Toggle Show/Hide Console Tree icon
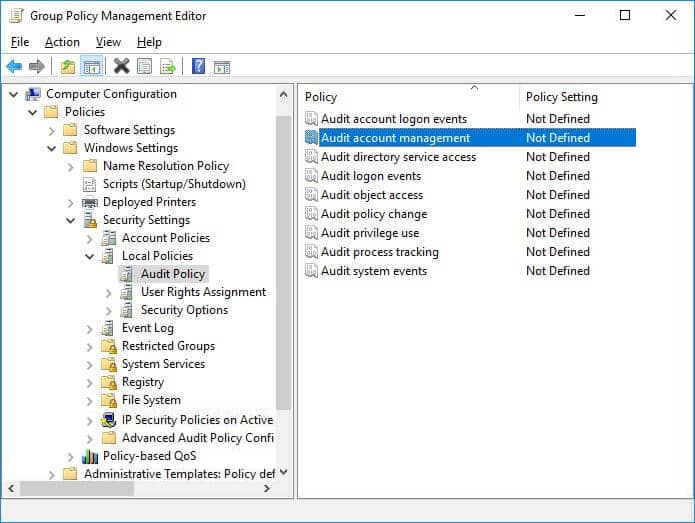This screenshot has height=523, width=695. click(92, 67)
